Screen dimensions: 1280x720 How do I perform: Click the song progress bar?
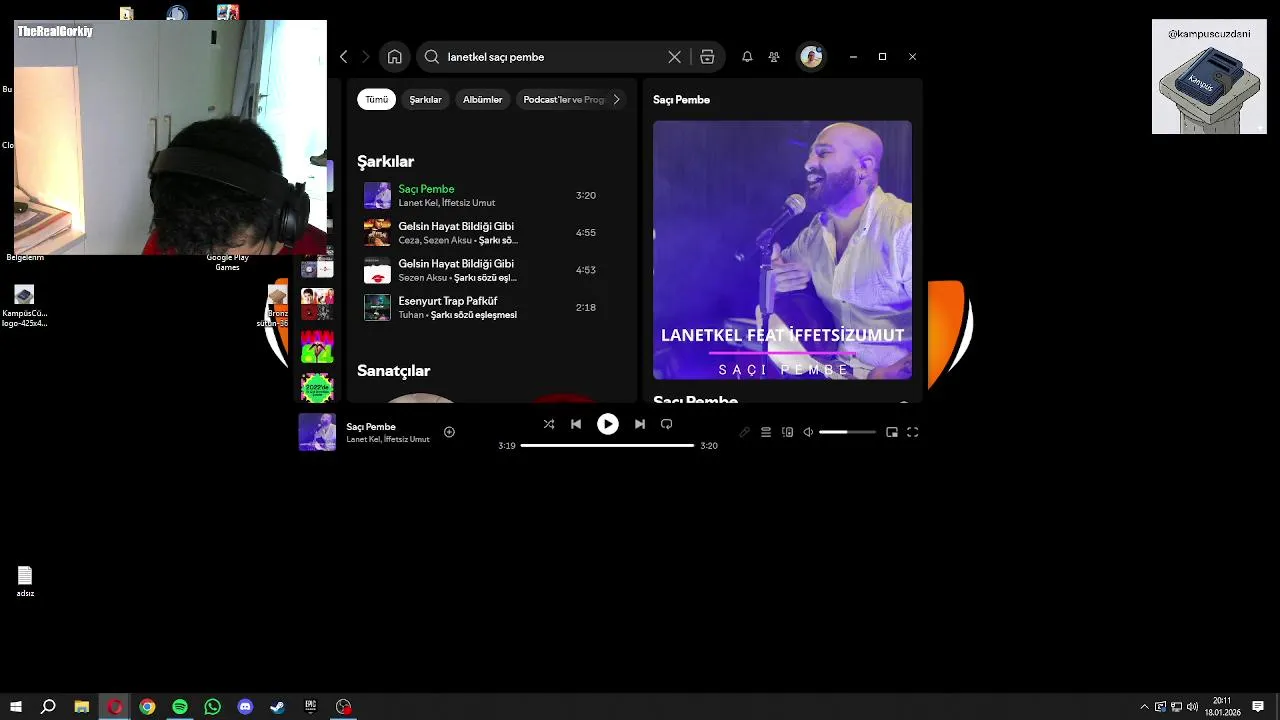[607, 445]
